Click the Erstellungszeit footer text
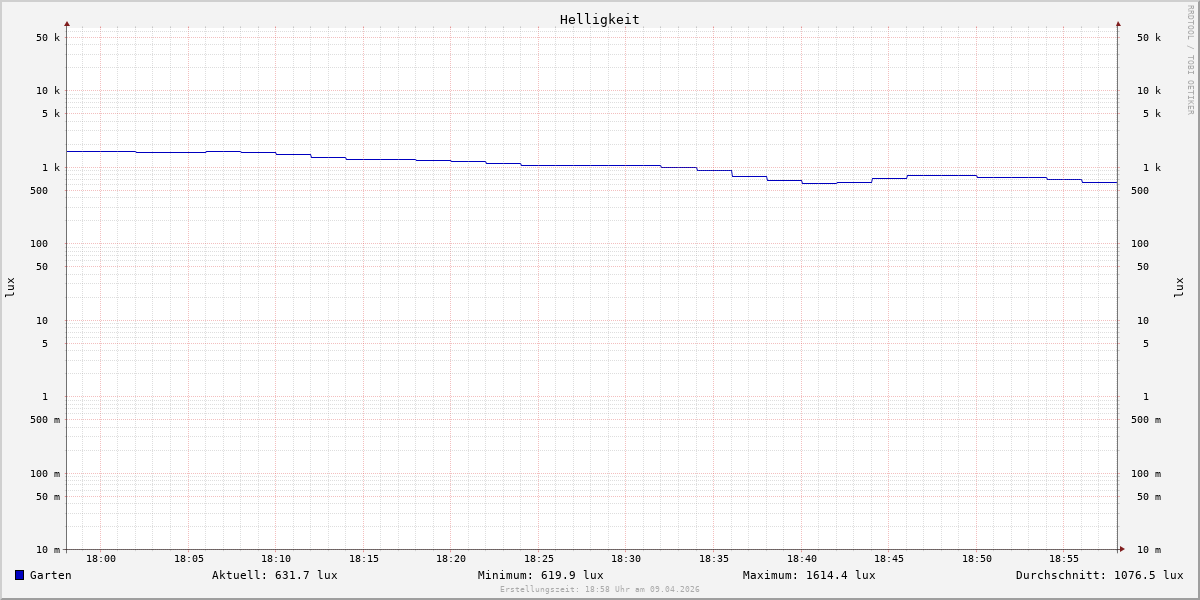 [x=599, y=590]
